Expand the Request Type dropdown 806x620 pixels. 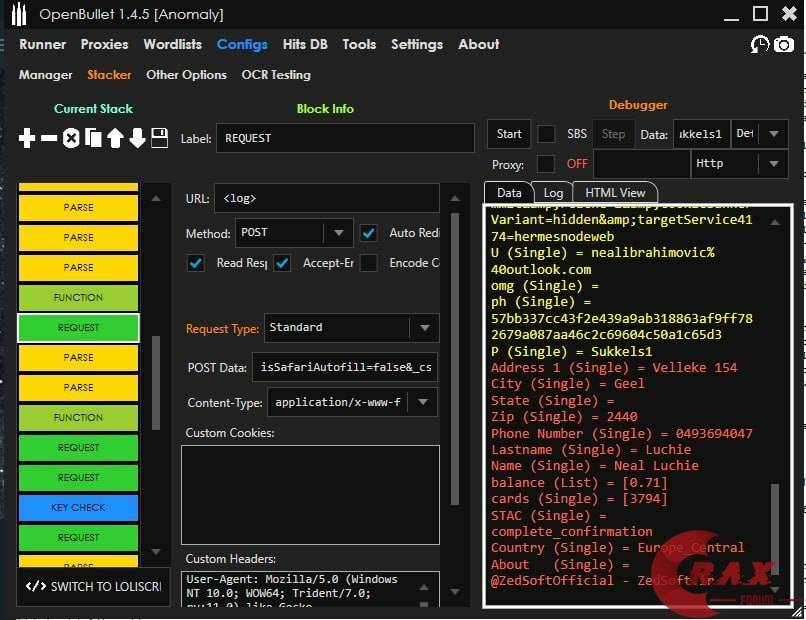coord(423,328)
